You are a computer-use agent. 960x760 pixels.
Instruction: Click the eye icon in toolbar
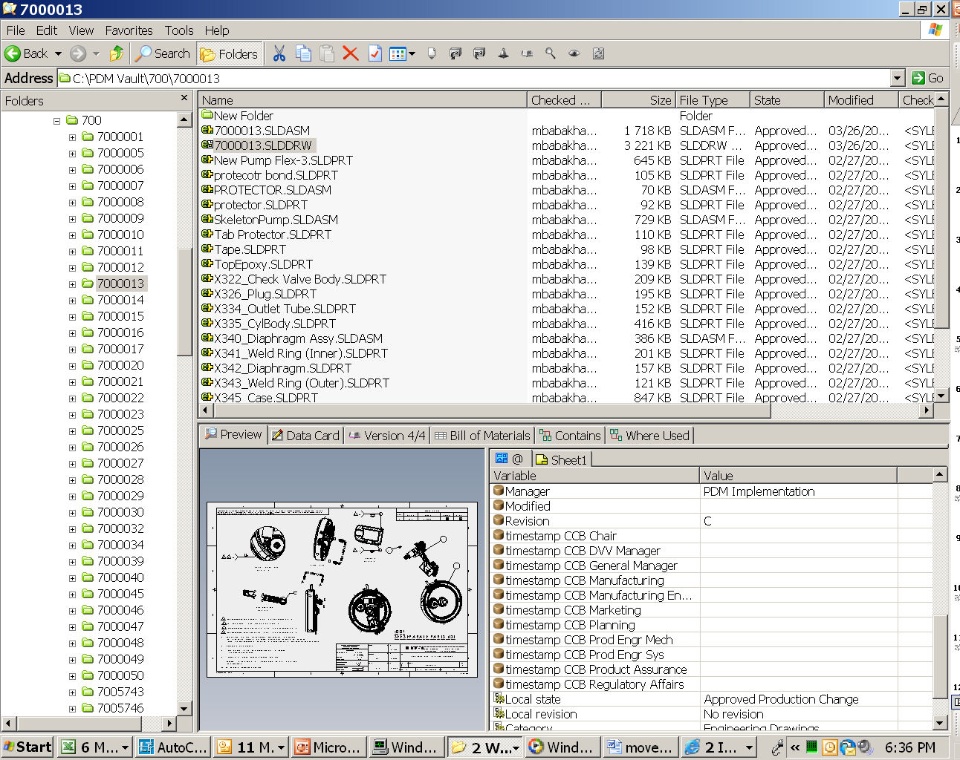574,54
